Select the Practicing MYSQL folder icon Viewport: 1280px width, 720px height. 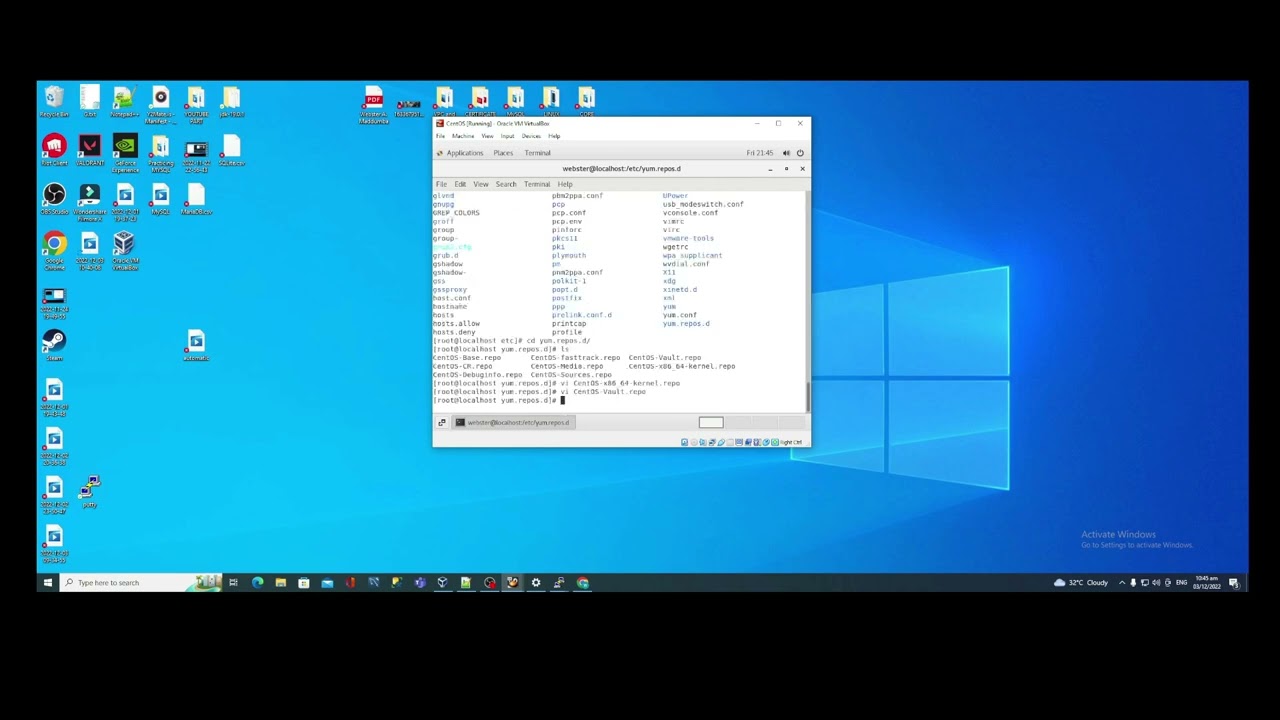click(x=160, y=152)
